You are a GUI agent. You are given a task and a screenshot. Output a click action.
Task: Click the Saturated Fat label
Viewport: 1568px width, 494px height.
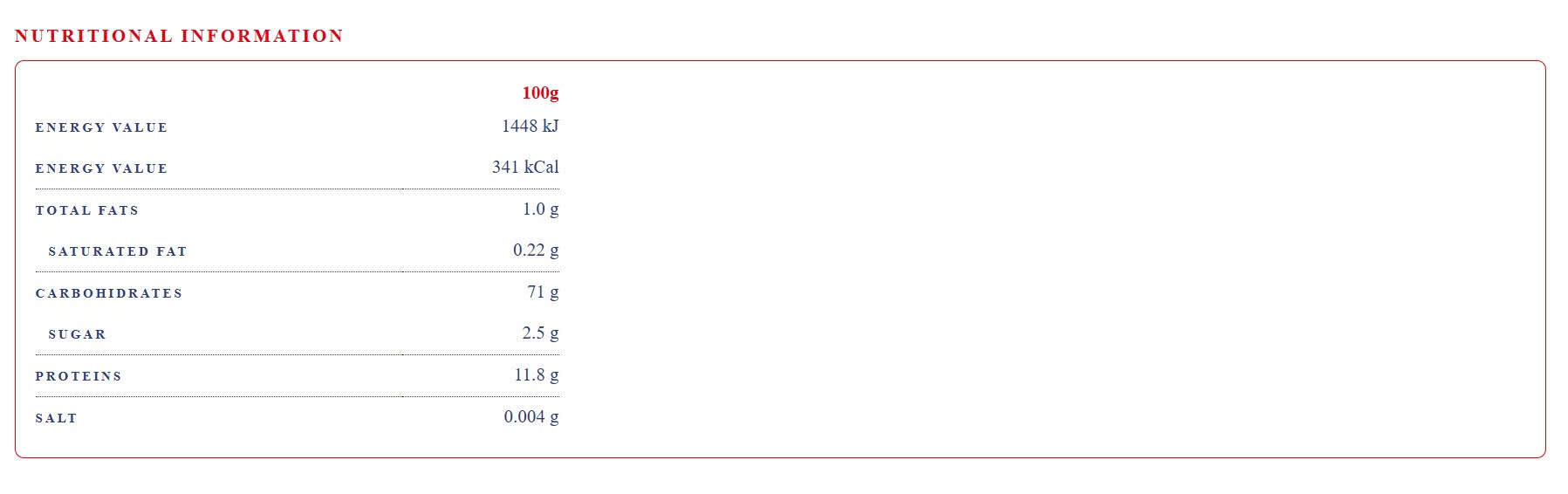coord(118,251)
